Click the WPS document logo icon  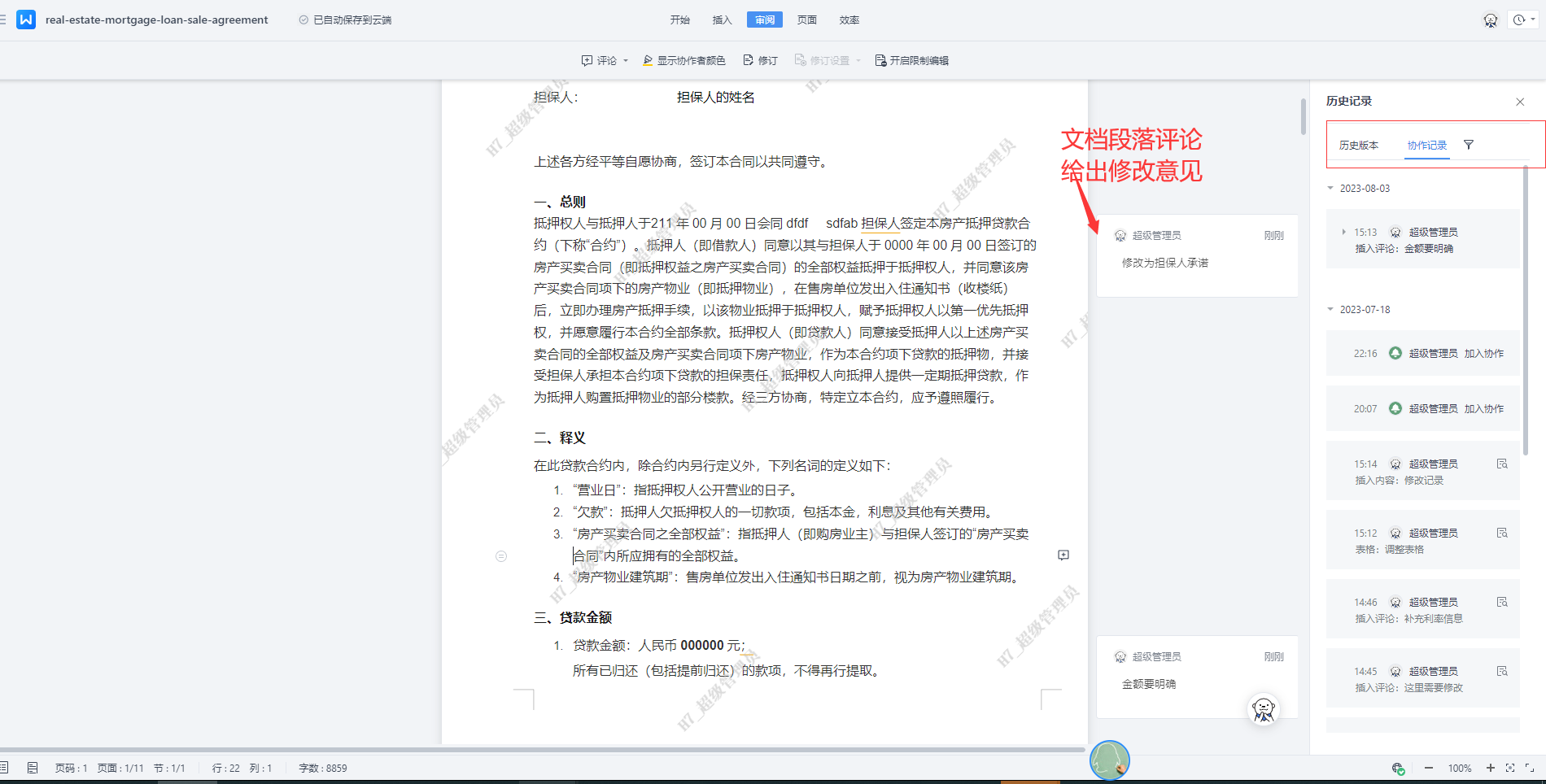click(26, 20)
